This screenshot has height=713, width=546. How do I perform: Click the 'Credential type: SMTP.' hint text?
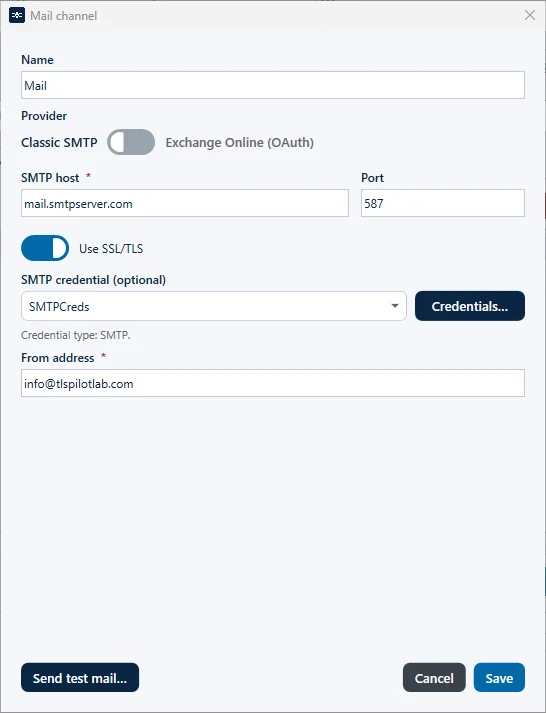click(x=75, y=335)
